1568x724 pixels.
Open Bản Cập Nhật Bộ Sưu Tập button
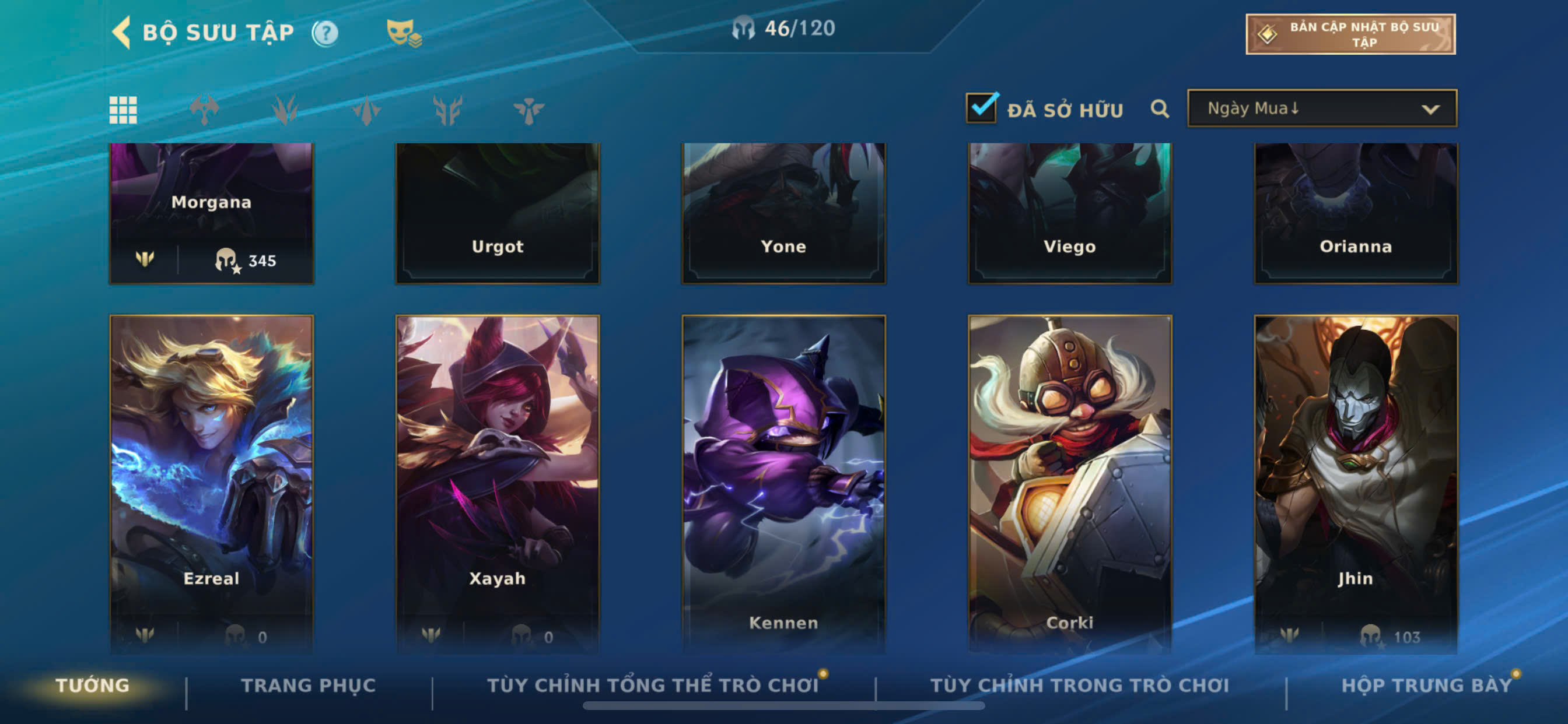click(x=1350, y=34)
